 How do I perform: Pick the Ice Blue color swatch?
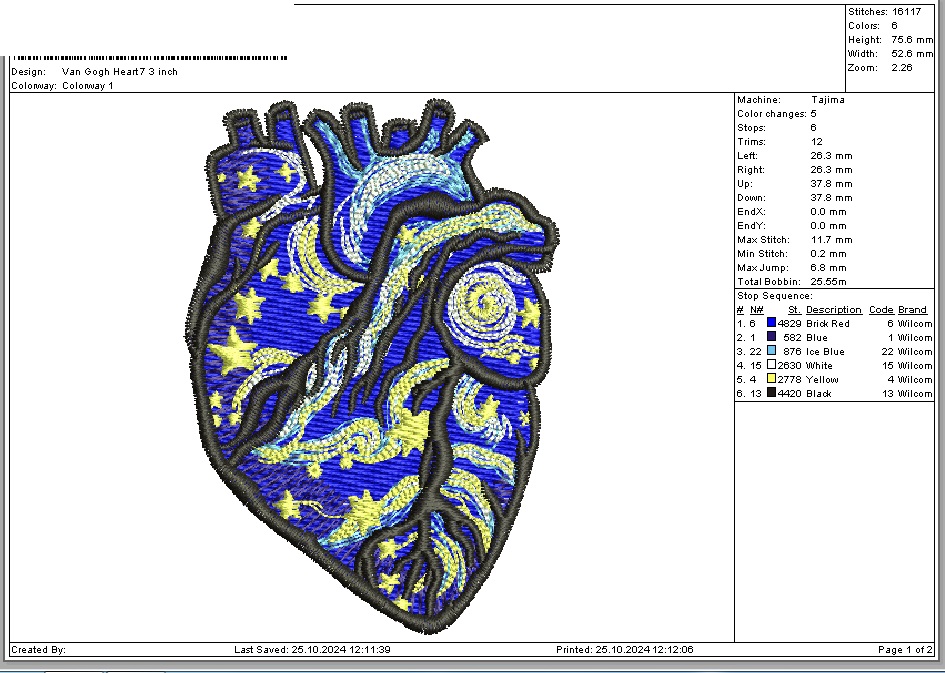(x=771, y=351)
